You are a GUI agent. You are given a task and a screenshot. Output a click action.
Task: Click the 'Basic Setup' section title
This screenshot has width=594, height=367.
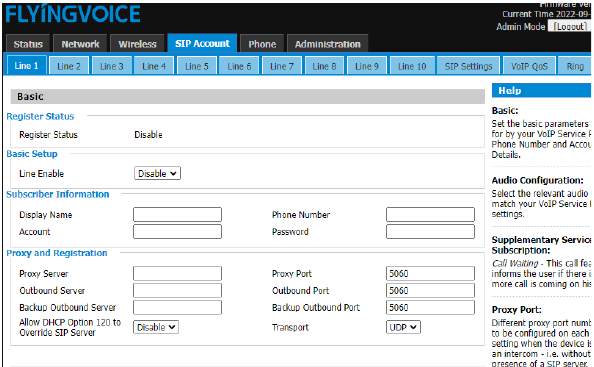(x=32, y=154)
